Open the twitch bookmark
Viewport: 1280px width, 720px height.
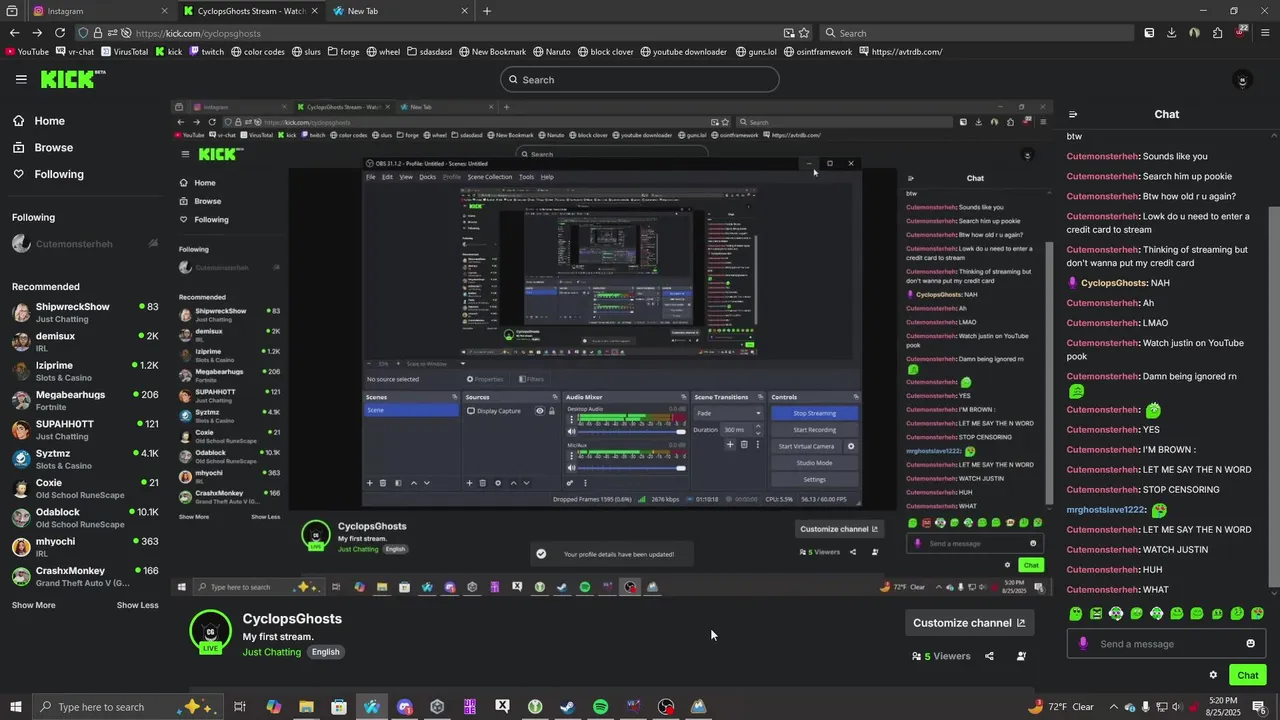(204, 52)
